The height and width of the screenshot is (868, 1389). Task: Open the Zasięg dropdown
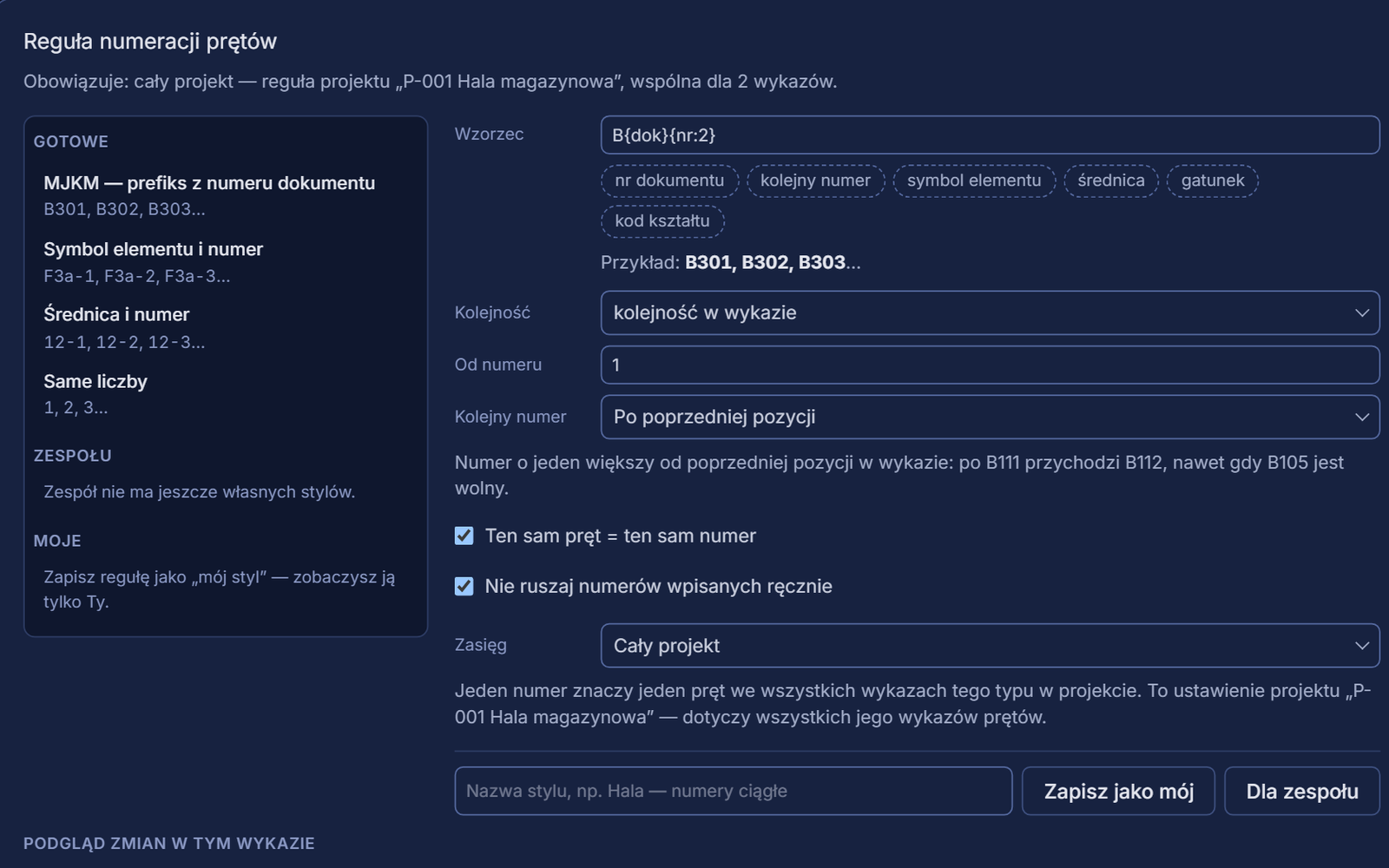pyautogui.click(x=990, y=646)
